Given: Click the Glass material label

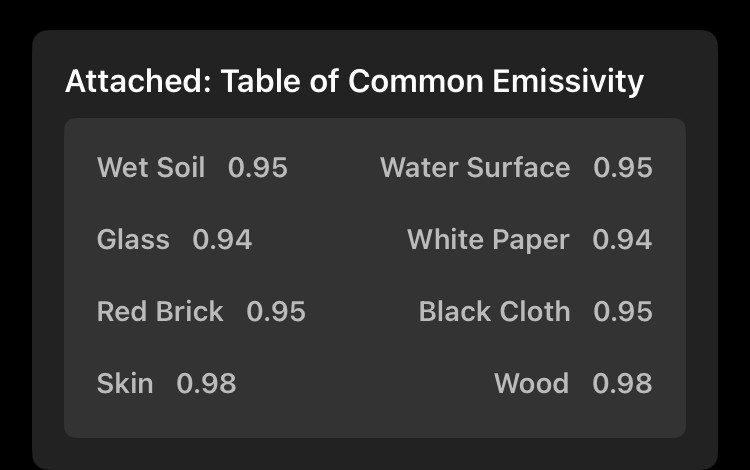Looking at the screenshot, I should point(133,239).
